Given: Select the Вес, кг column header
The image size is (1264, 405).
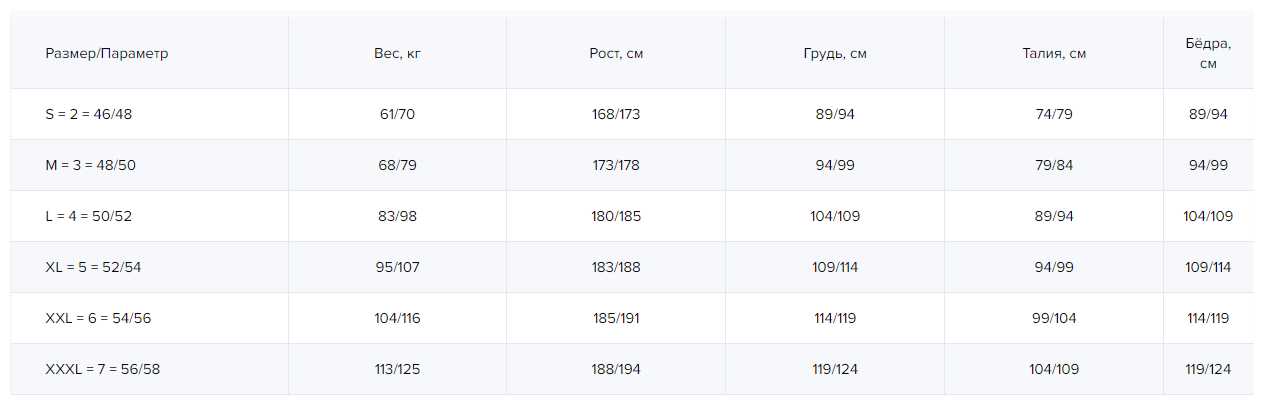Looking at the screenshot, I should (x=397, y=54).
